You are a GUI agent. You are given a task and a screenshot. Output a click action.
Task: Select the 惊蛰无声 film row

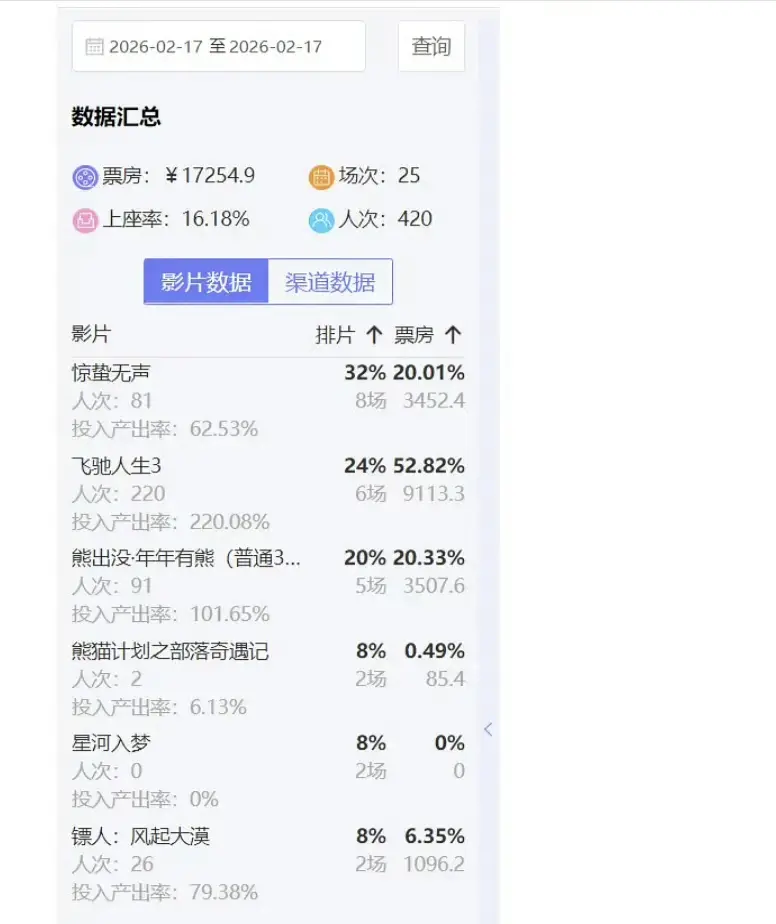coord(112,373)
